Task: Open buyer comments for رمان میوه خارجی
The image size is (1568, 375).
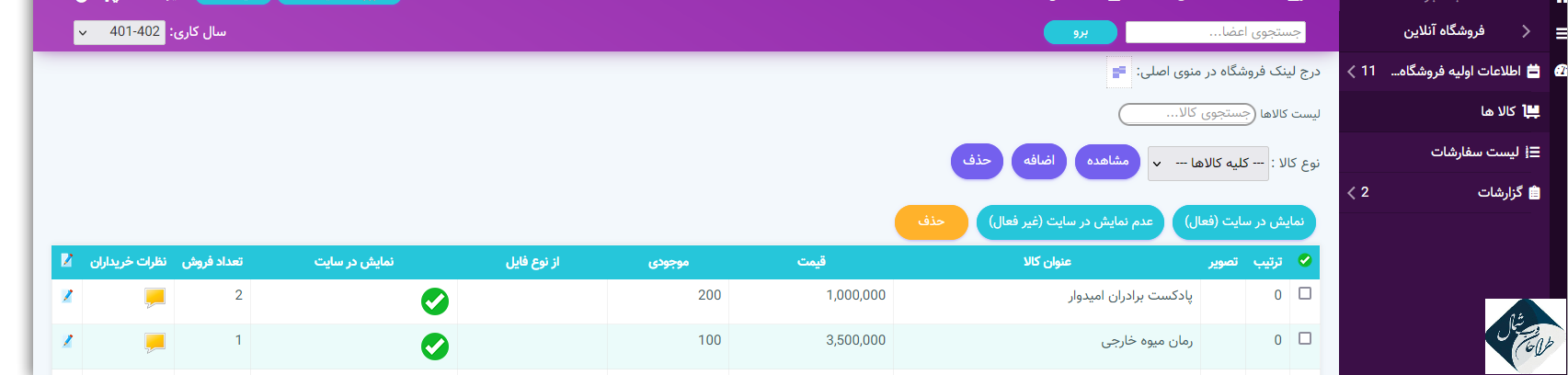Action: point(155,343)
